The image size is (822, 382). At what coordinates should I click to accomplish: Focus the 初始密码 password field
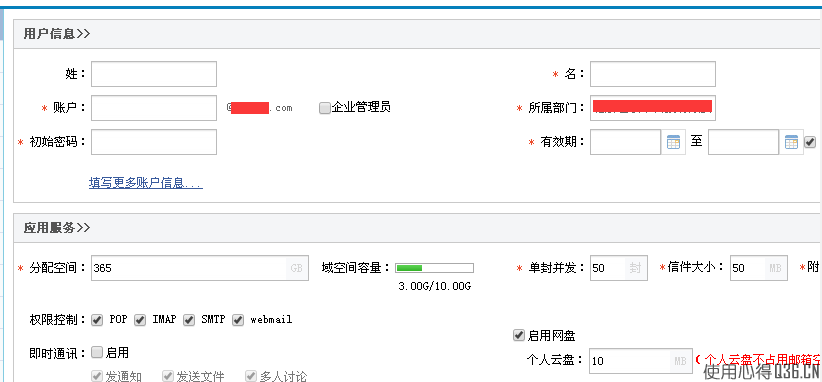point(154,142)
